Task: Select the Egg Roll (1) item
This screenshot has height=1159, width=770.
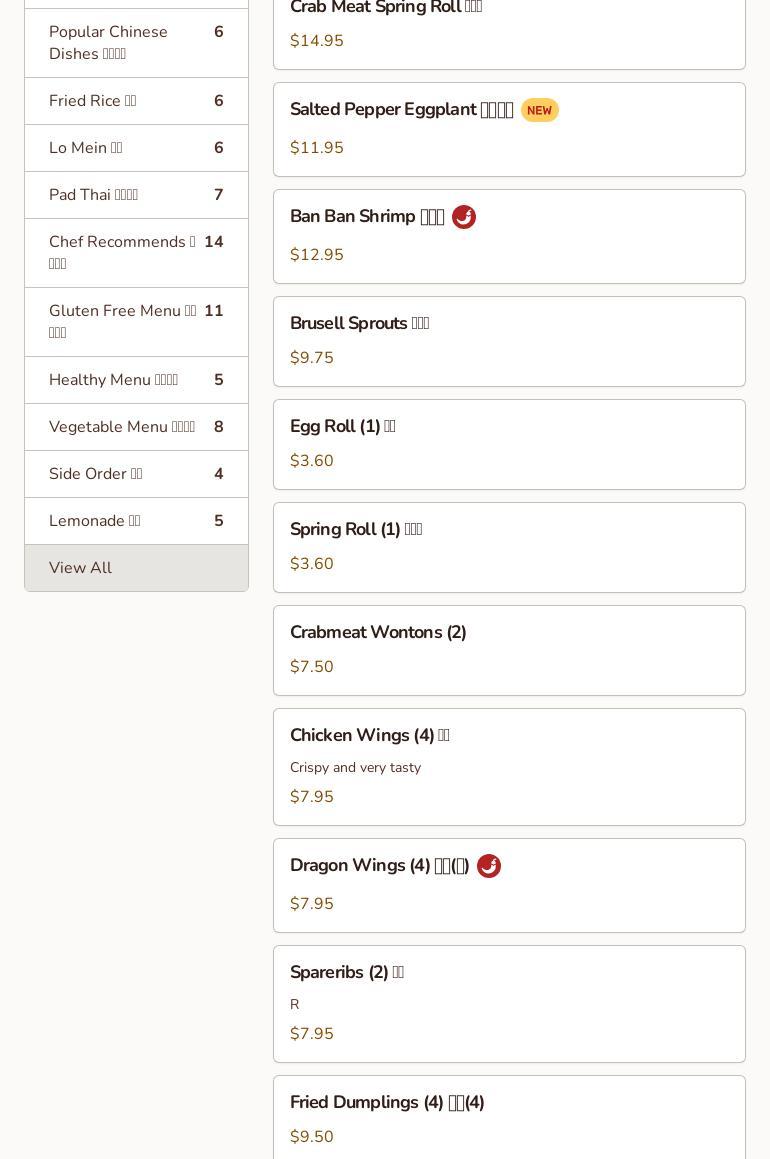Action: point(509,444)
